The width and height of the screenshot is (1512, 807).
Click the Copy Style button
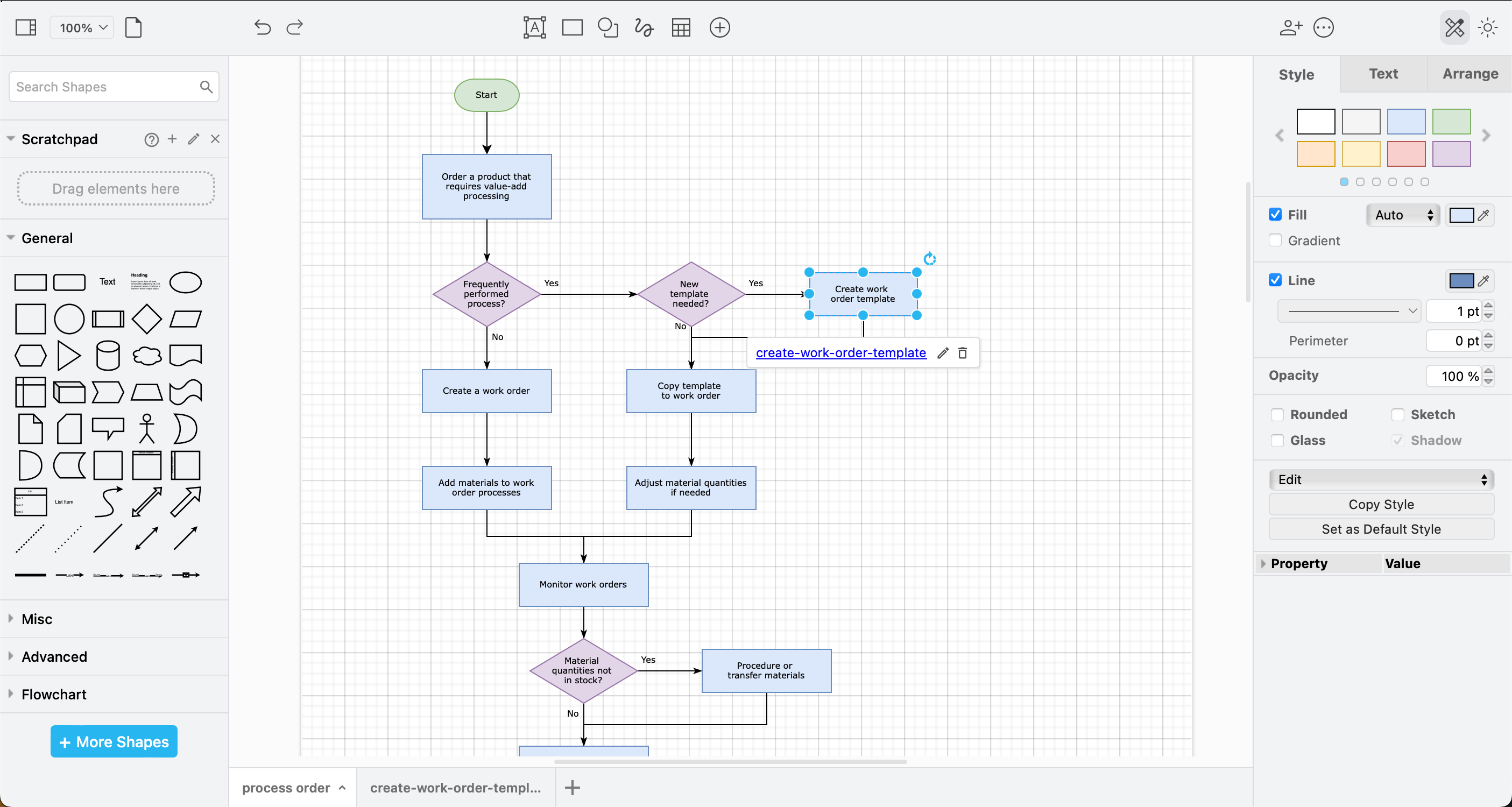click(1381, 504)
